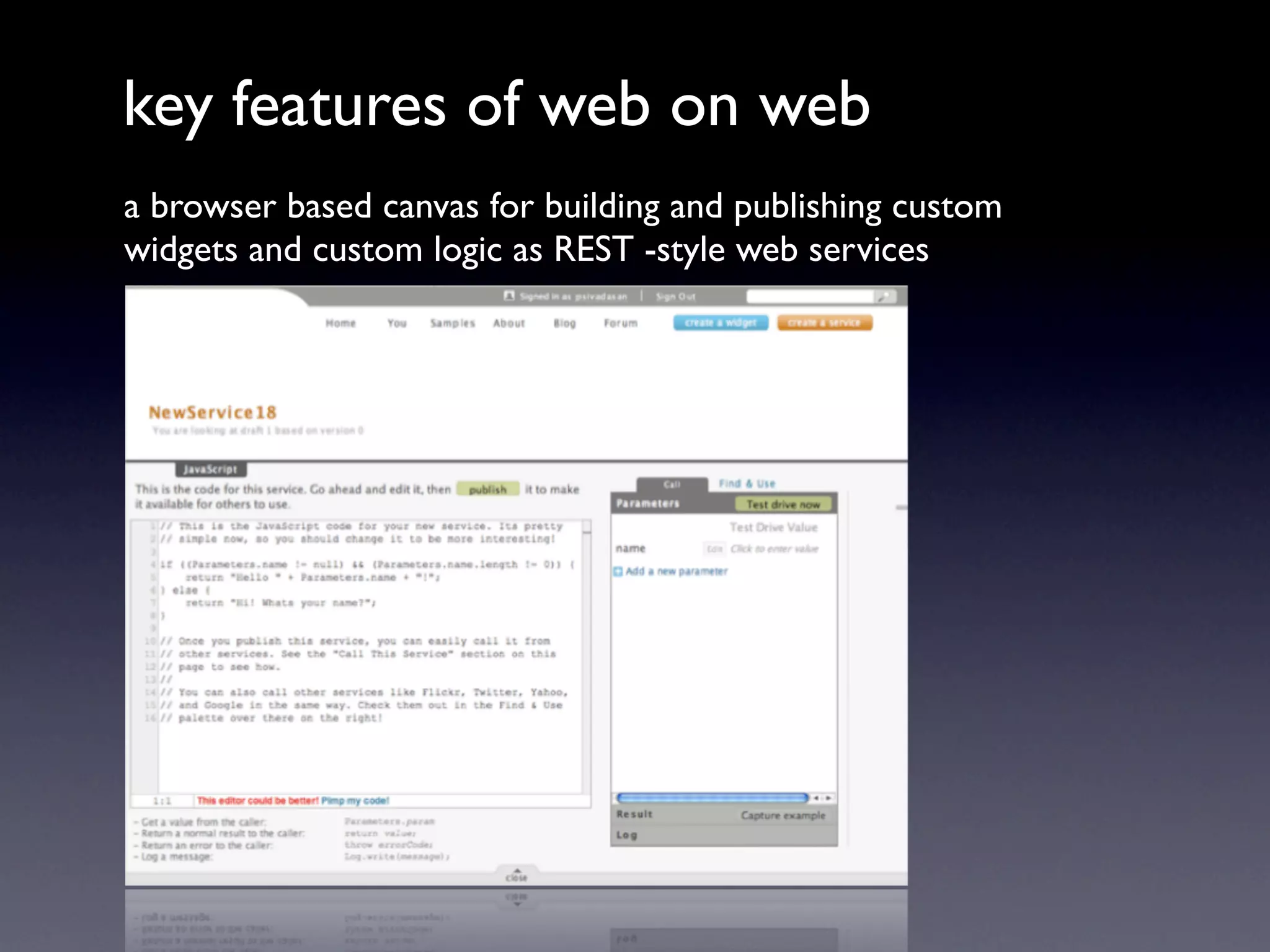The image size is (1270, 952).
Task: Click the NewService18 title
Action: 213,413
